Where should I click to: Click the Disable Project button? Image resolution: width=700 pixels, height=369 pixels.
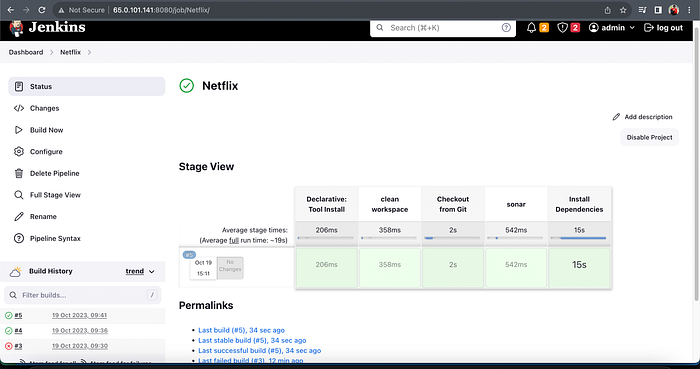pos(649,137)
